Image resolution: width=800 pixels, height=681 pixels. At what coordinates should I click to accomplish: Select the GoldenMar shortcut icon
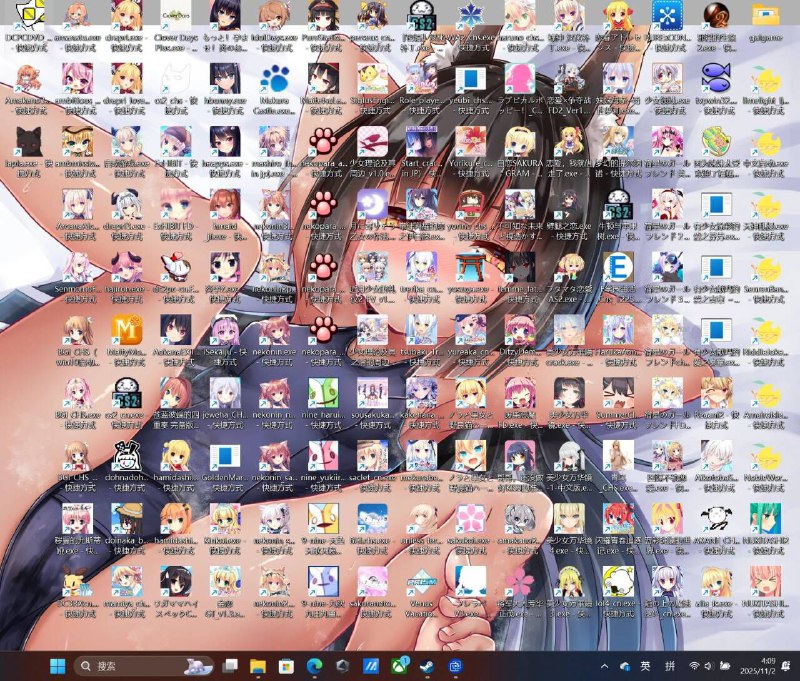point(225,456)
